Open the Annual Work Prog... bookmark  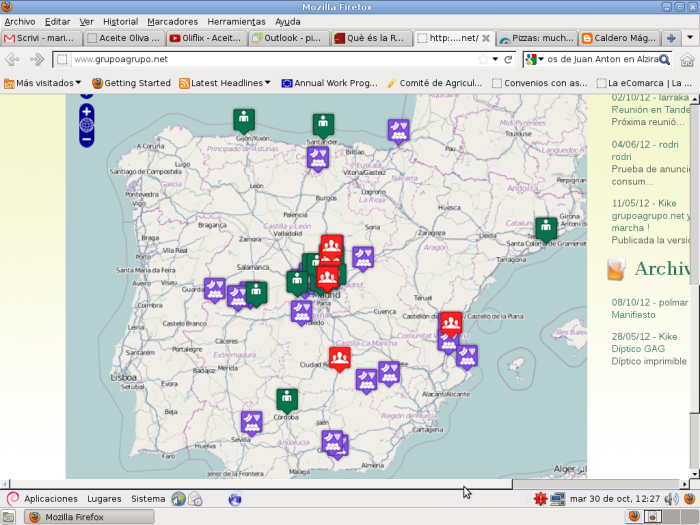pyautogui.click(x=329, y=83)
